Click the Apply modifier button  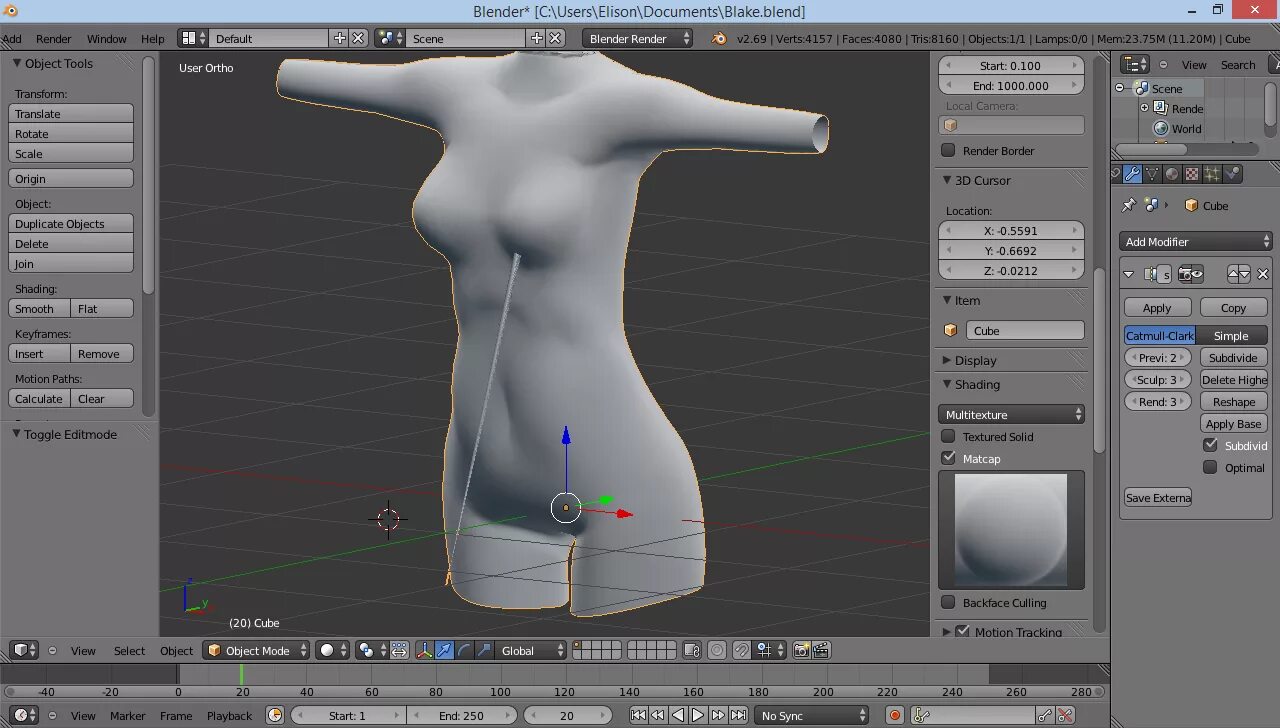coord(1157,307)
